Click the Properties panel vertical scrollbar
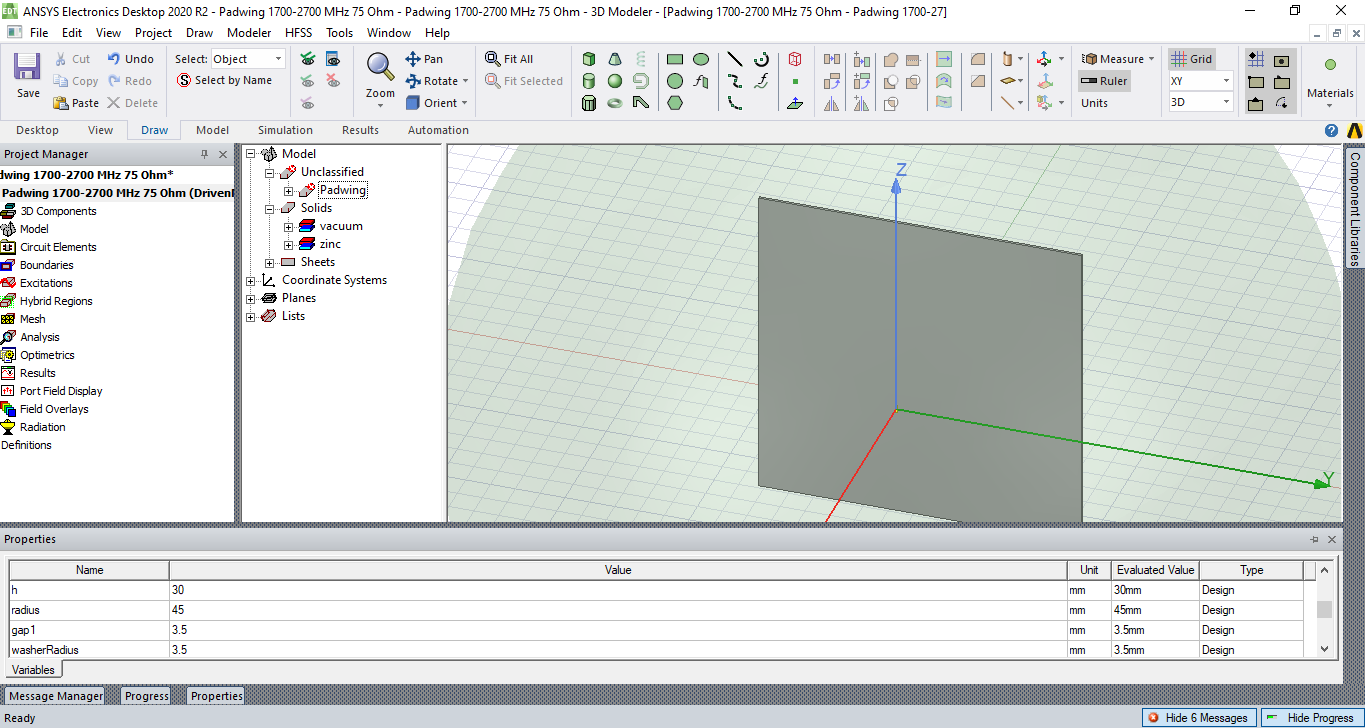This screenshot has width=1365, height=728. point(1324,609)
